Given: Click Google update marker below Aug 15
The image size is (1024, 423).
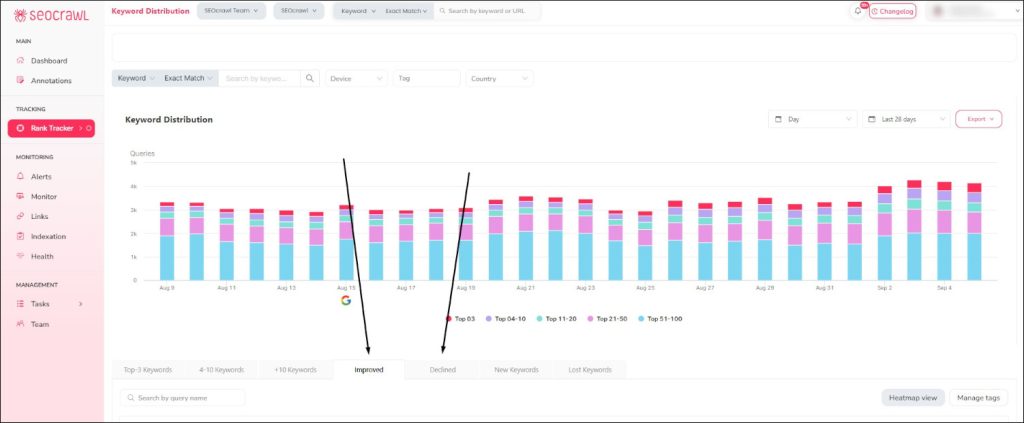Looking at the screenshot, I should pos(346,300).
